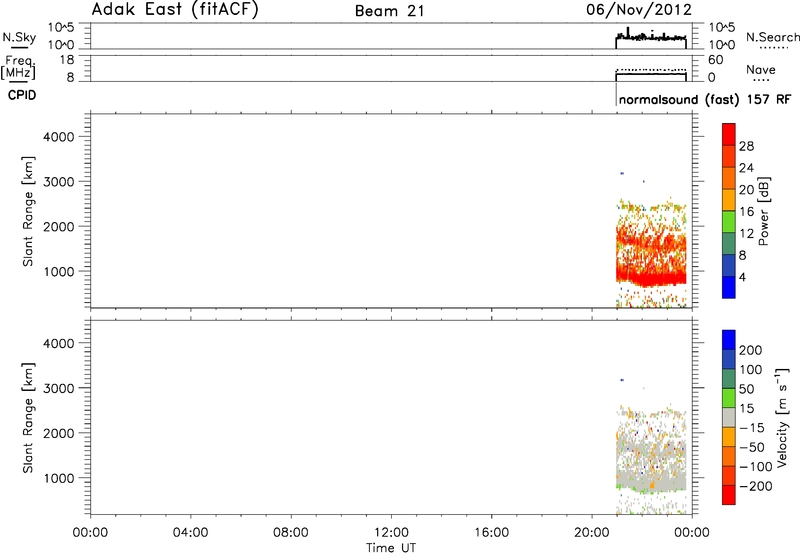The image size is (800, 554).
Task: Click the red backscatter band in the power panel
Action: click(x=651, y=277)
